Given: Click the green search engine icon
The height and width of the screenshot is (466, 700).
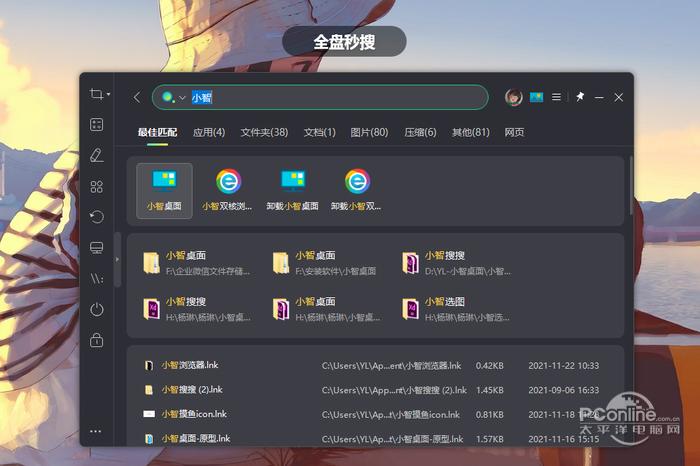Looking at the screenshot, I should pyautogui.click(x=168, y=97).
